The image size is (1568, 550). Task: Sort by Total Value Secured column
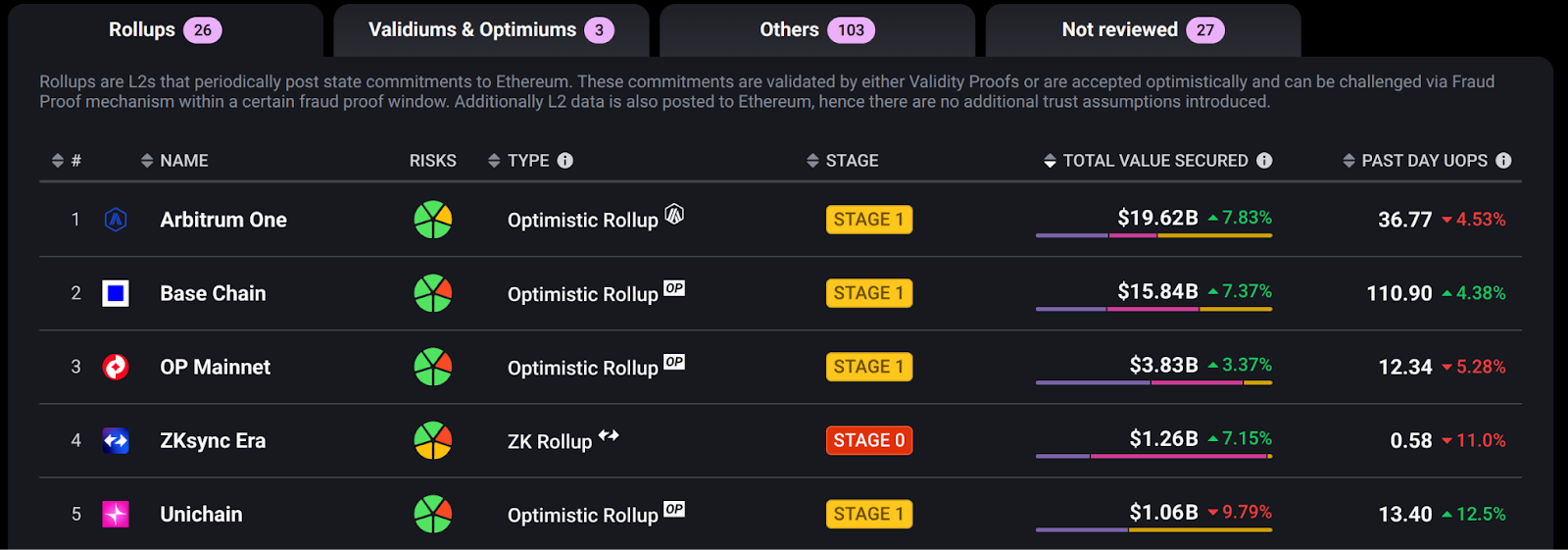tap(1146, 161)
